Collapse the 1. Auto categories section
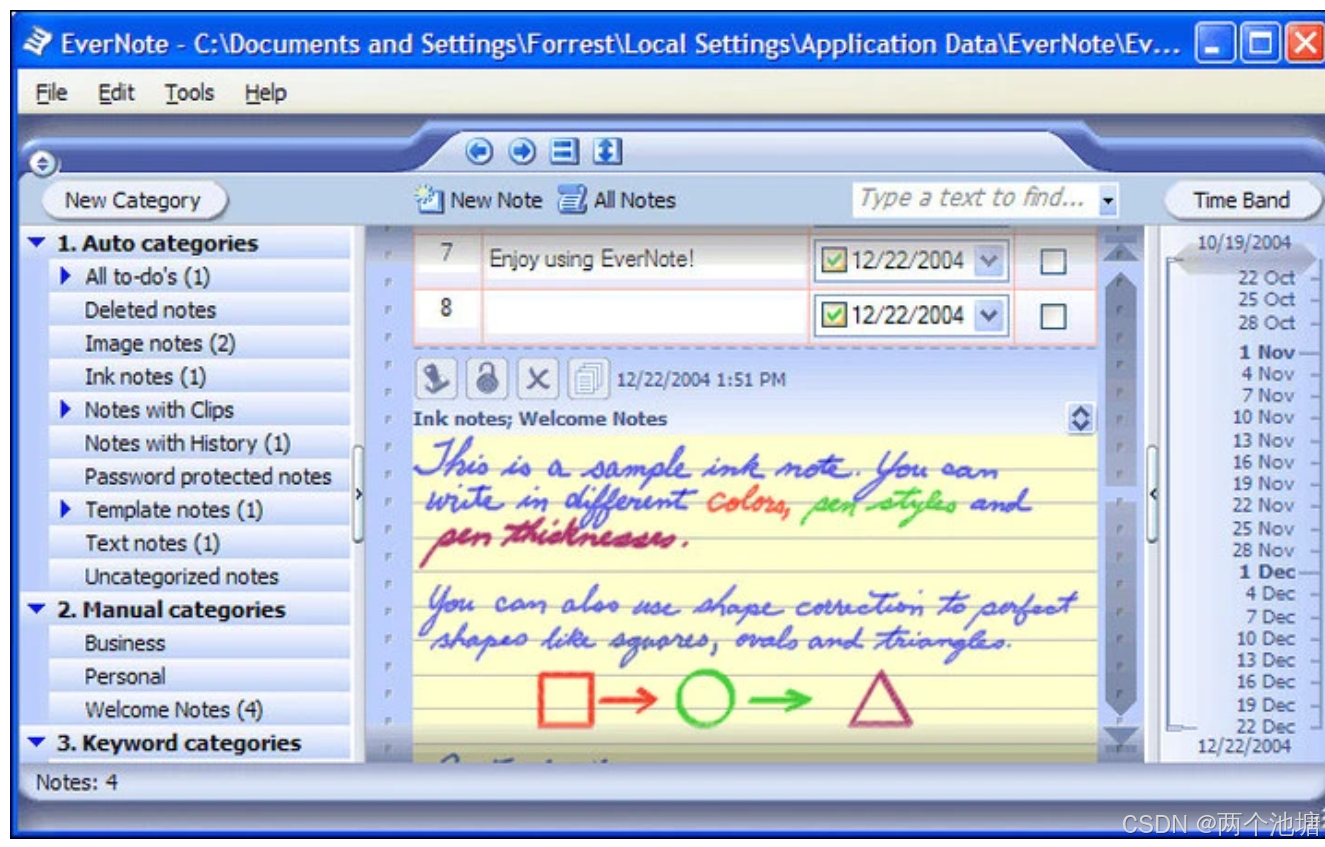Viewport: 1325px width, 847px height. (x=37, y=243)
